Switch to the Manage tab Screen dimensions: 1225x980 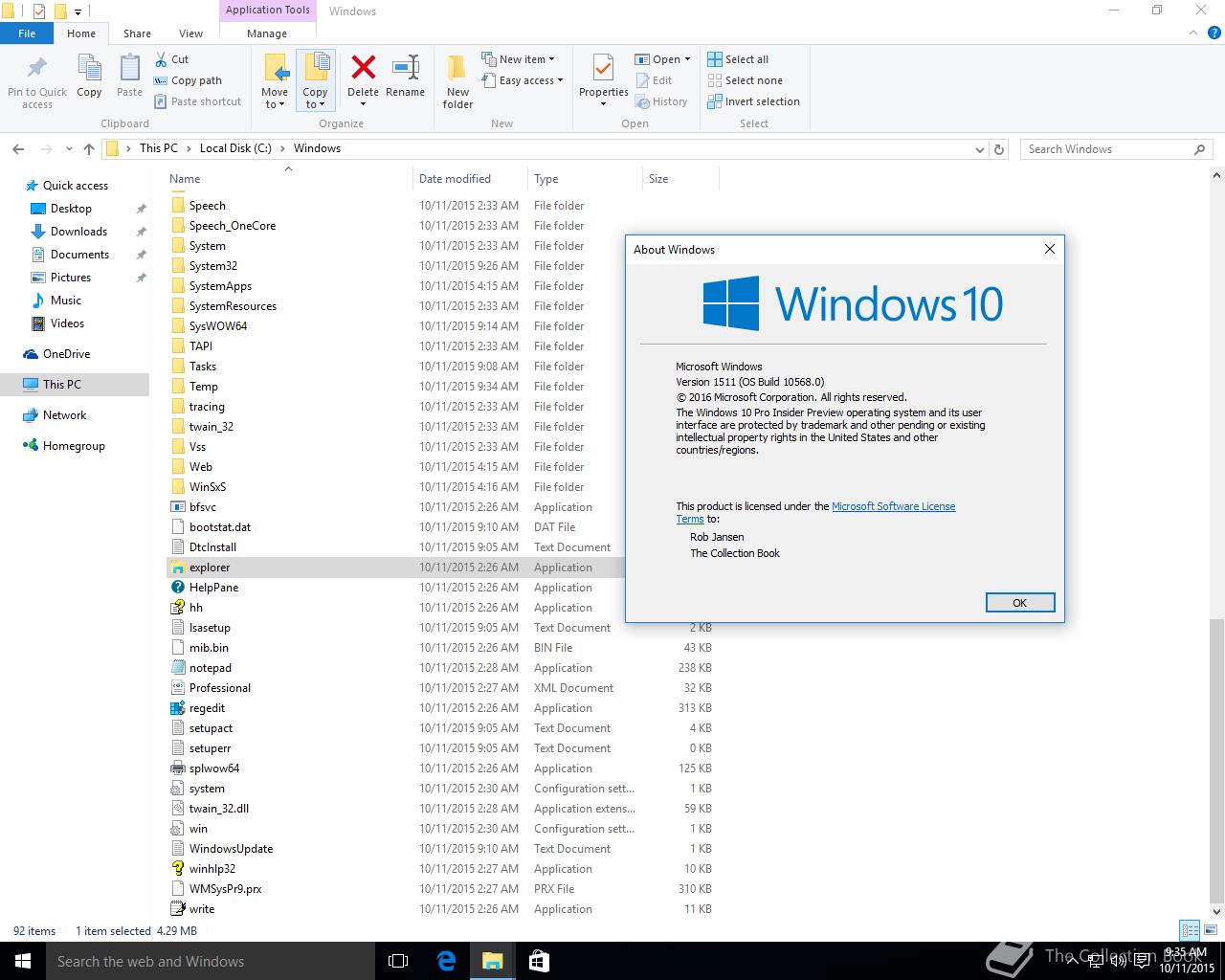point(267,33)
